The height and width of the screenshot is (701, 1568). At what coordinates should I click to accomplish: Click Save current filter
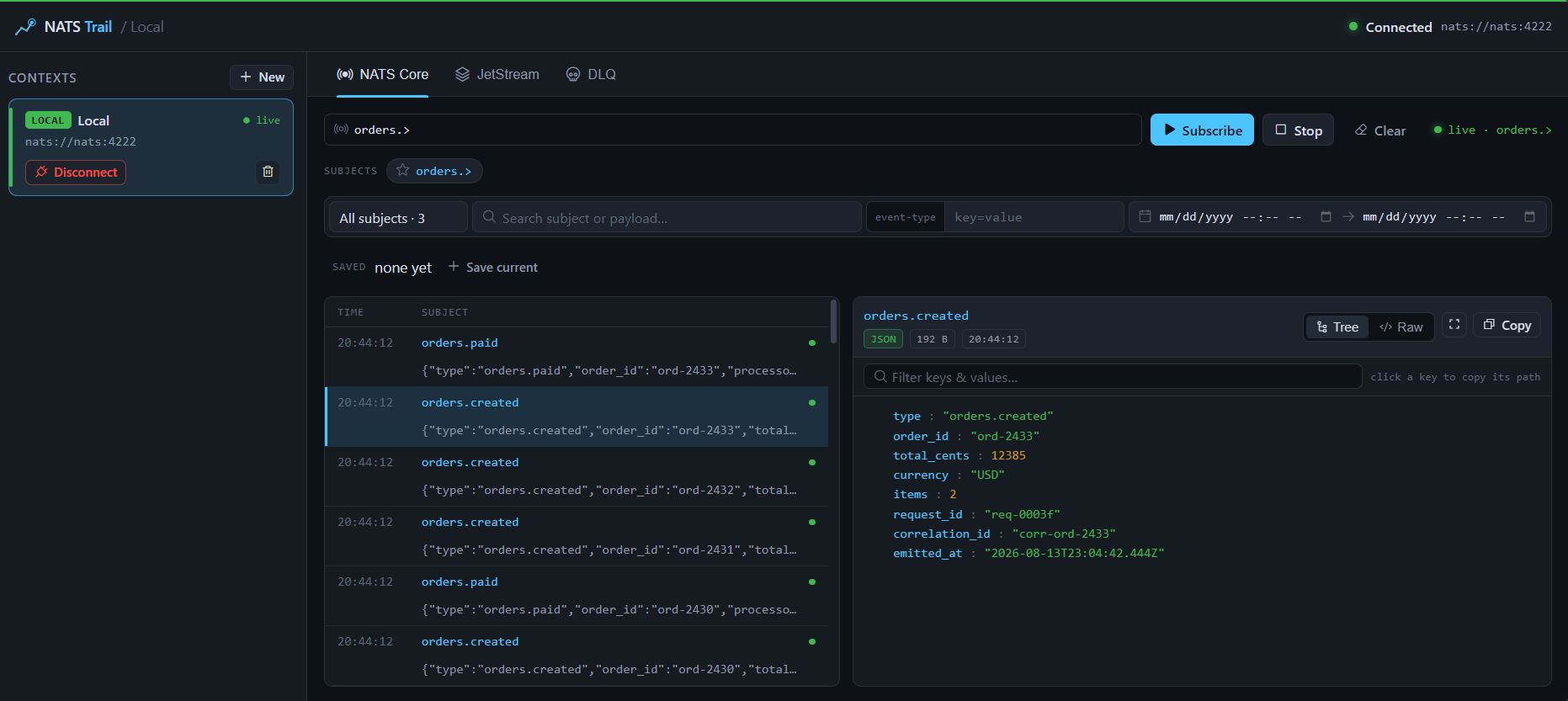coord(493,267)
